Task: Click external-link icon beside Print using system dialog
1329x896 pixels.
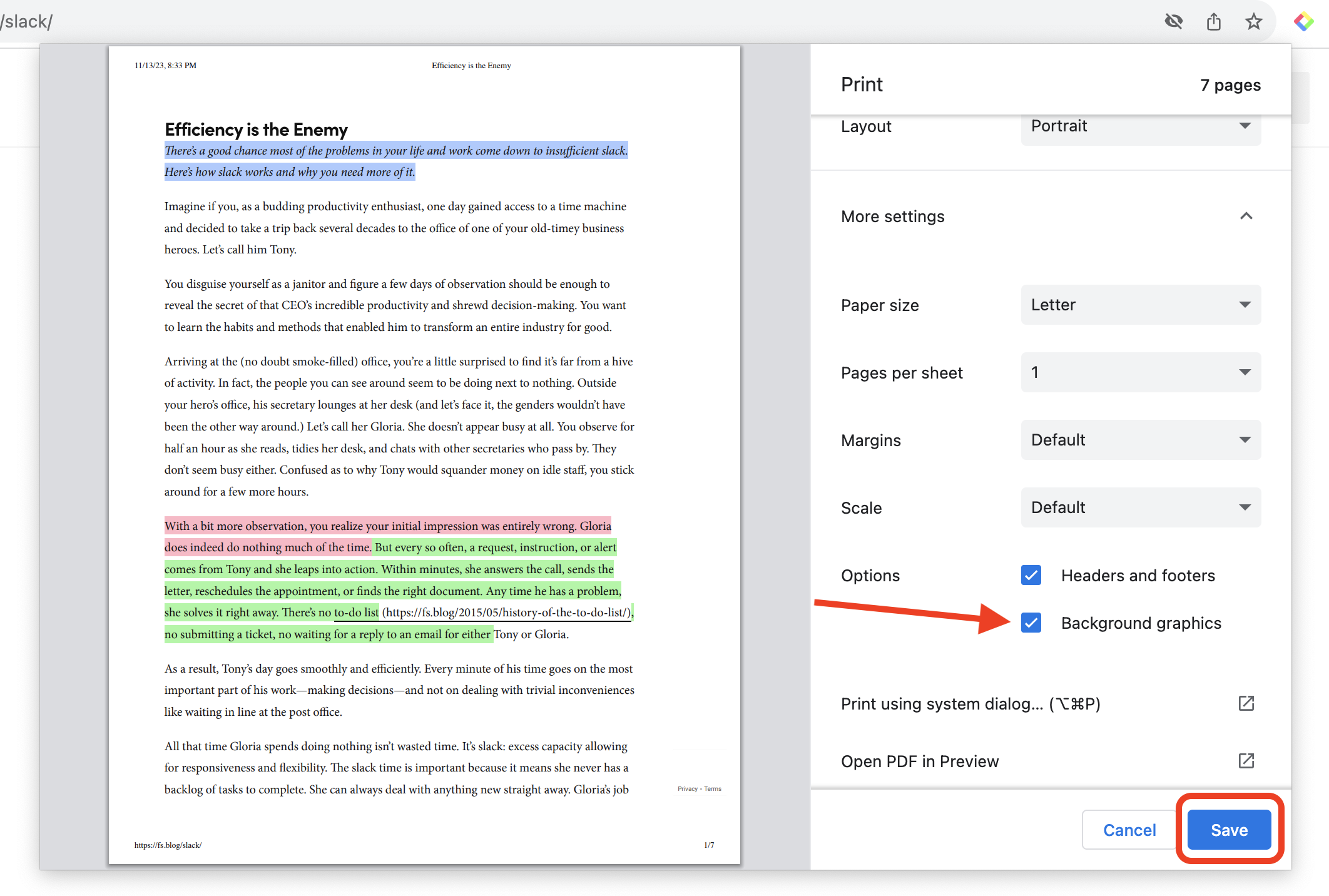Action: coord(1246,703)
